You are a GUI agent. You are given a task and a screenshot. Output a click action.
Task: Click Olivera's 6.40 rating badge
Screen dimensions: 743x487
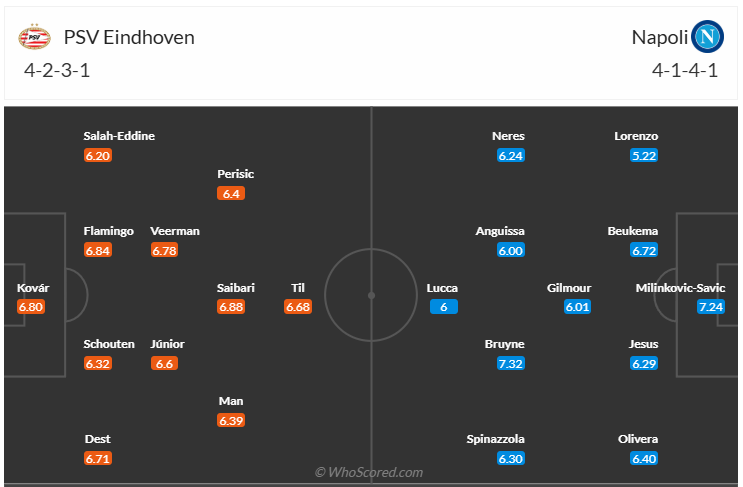pyautogui.click(x=644, y=458)
